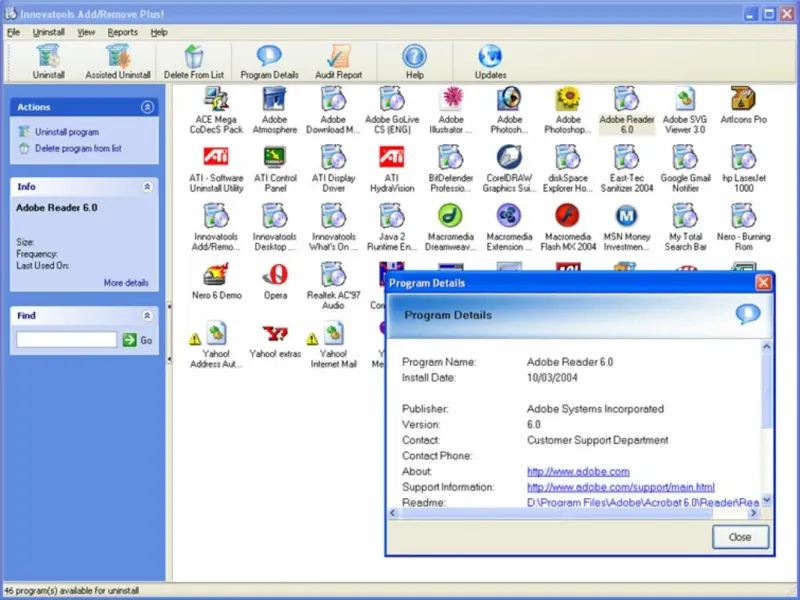This screenshot has width=800, height=600.
Task: Open the Adobe support main.html link
Action: (x=620, y=487)
